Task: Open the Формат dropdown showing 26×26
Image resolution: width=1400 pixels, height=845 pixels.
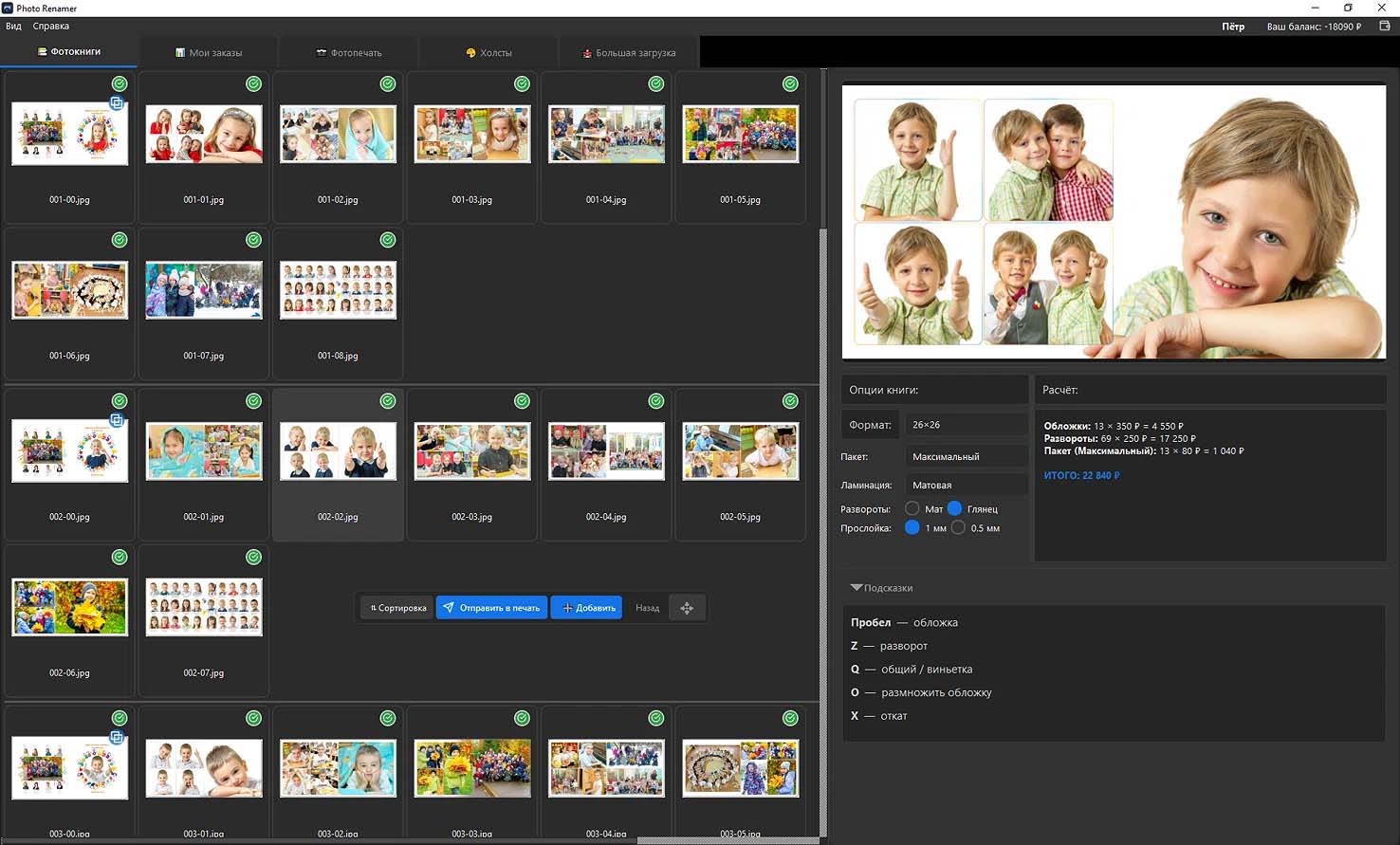Action: pos(967,425)
